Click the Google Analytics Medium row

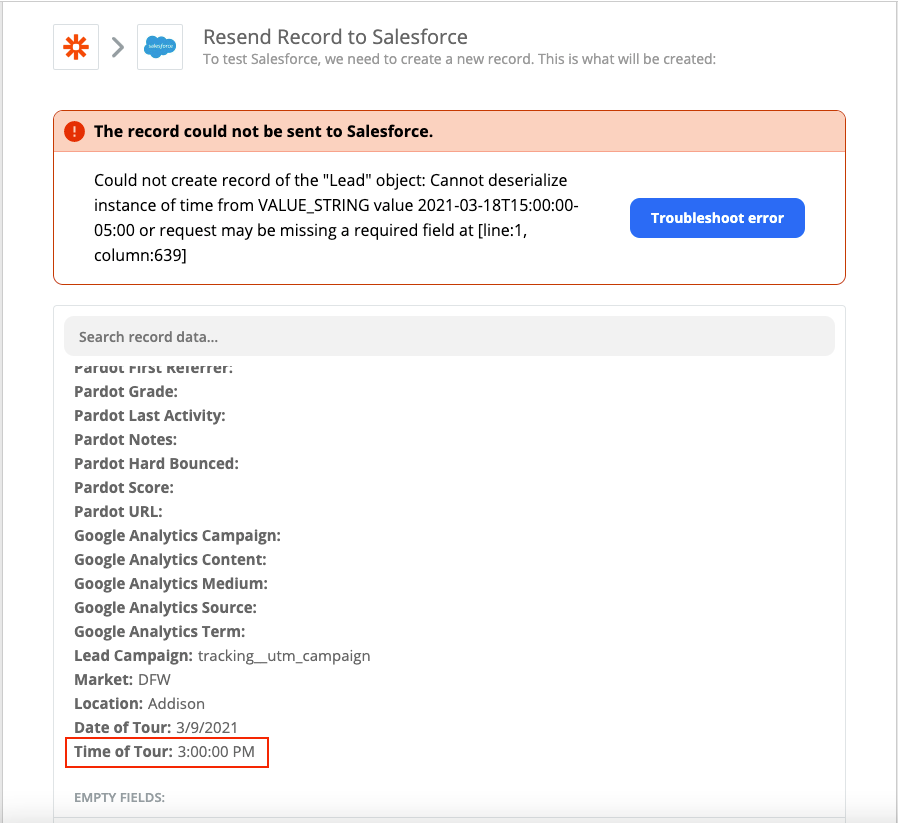point(171,584)
